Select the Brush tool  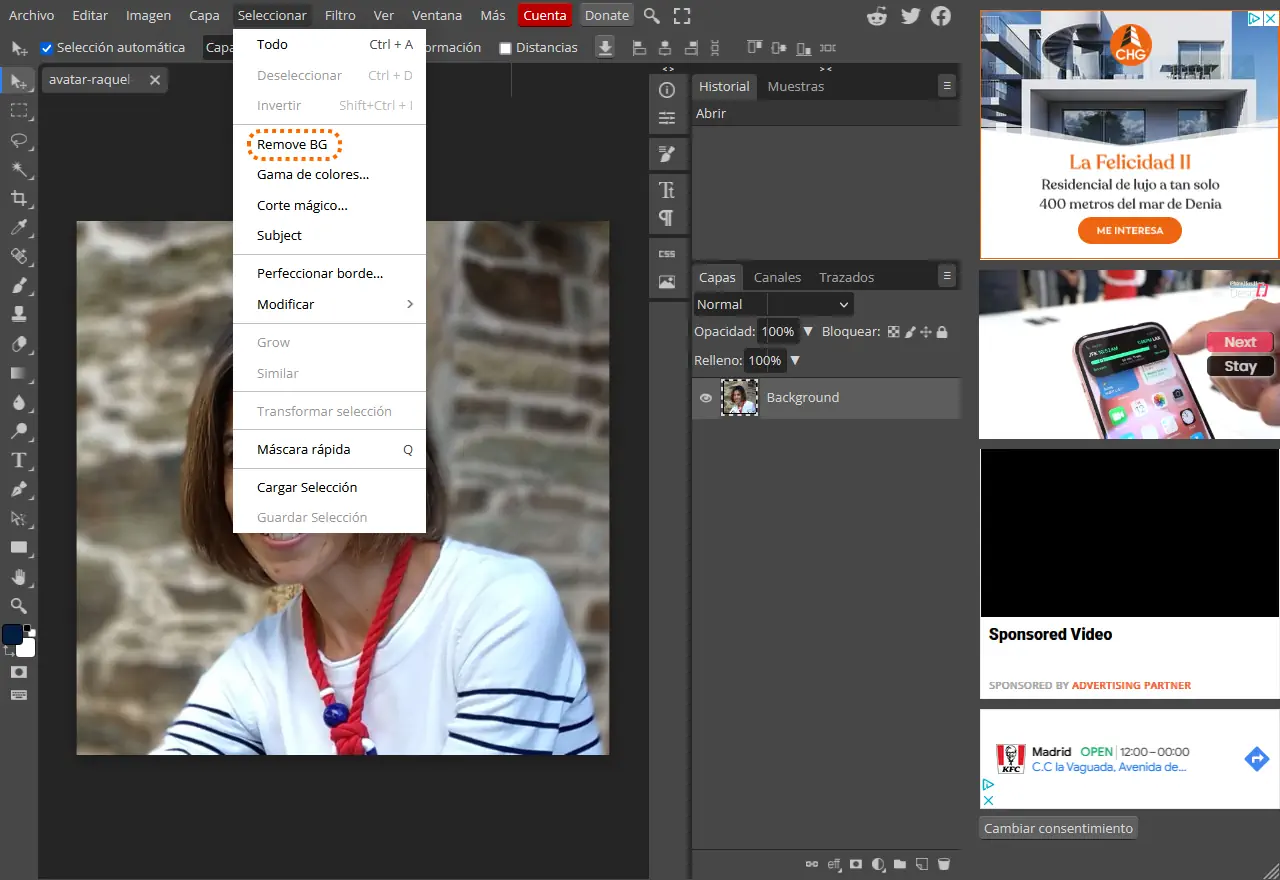point(18,285)
